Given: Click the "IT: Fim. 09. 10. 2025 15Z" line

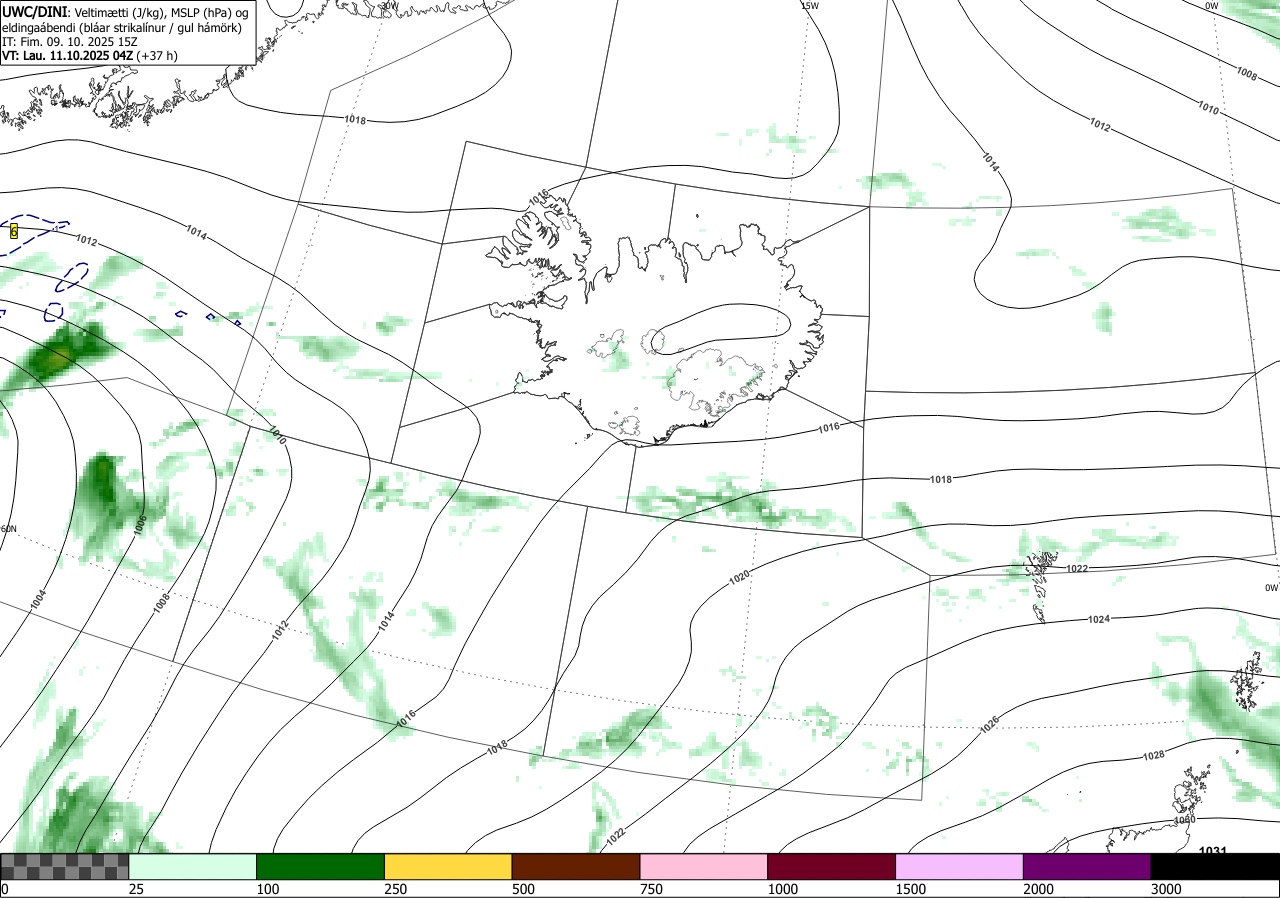Looking at the screenshot, I should [68, 42].
